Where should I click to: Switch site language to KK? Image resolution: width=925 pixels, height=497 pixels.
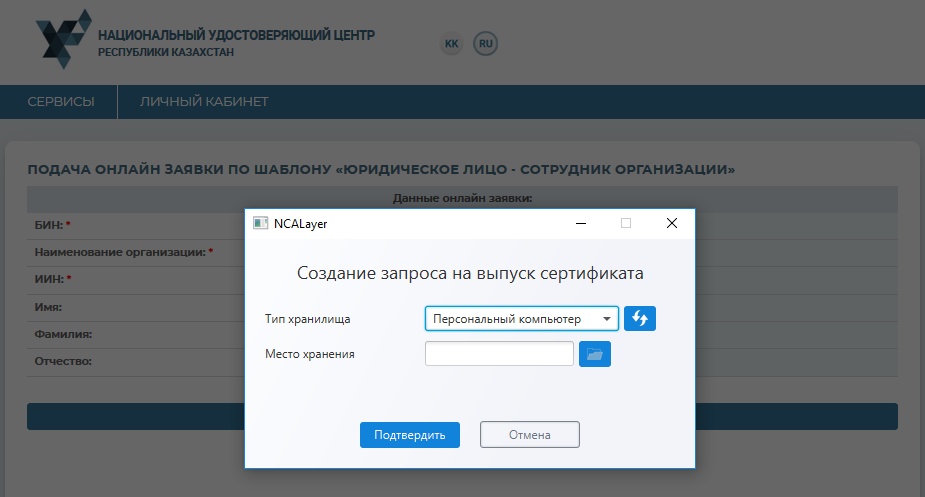pos(451,44)
